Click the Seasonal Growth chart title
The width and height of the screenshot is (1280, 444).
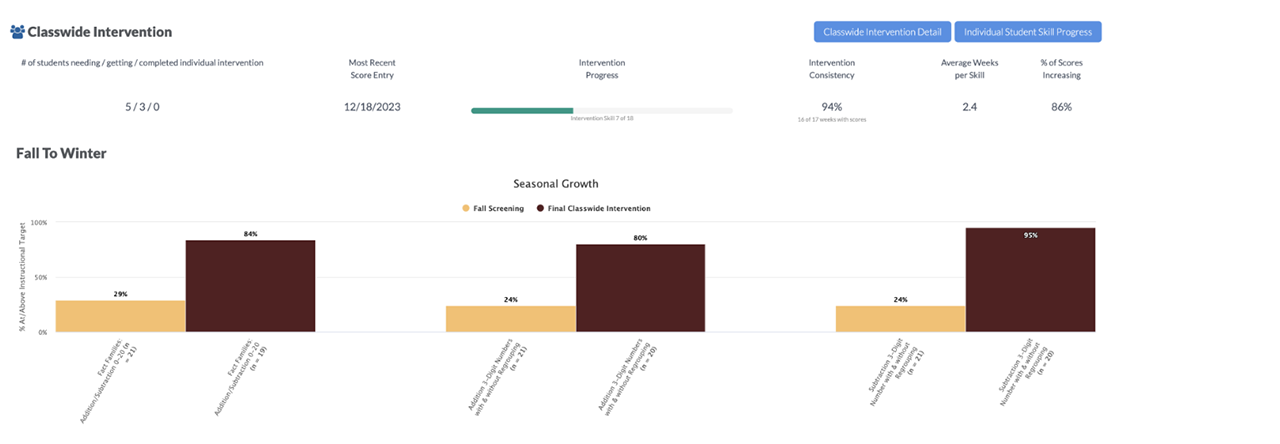click(x=556, y=184)
